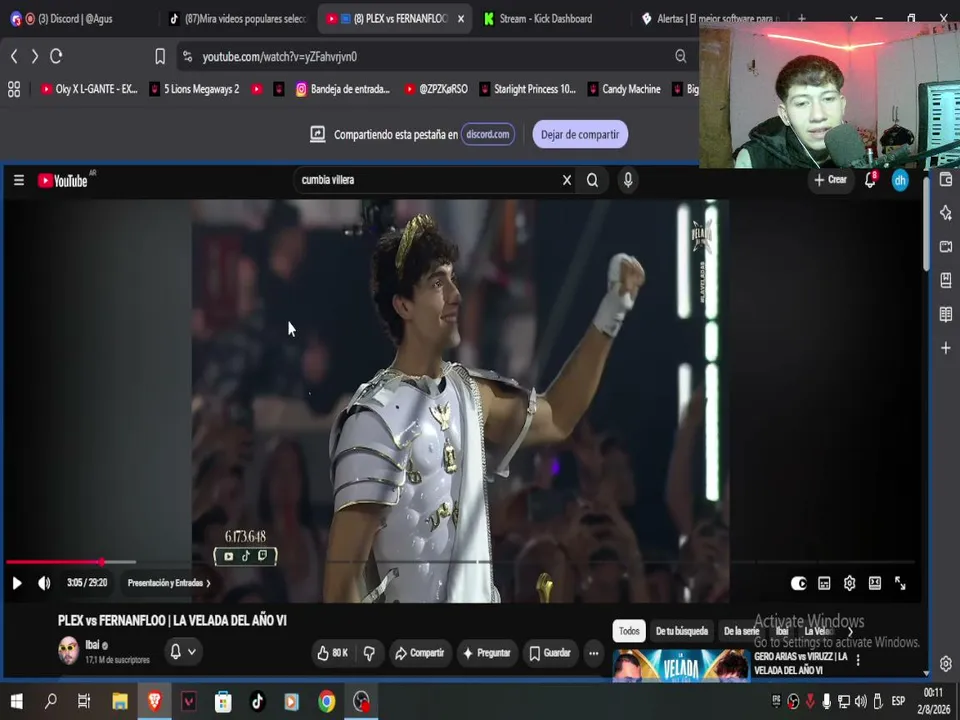The height and width of the screenshot is (720, 960).
Task: Switch to the TikTok Mira videos tab
Action: pyautogui.click(x=238, y=19)
